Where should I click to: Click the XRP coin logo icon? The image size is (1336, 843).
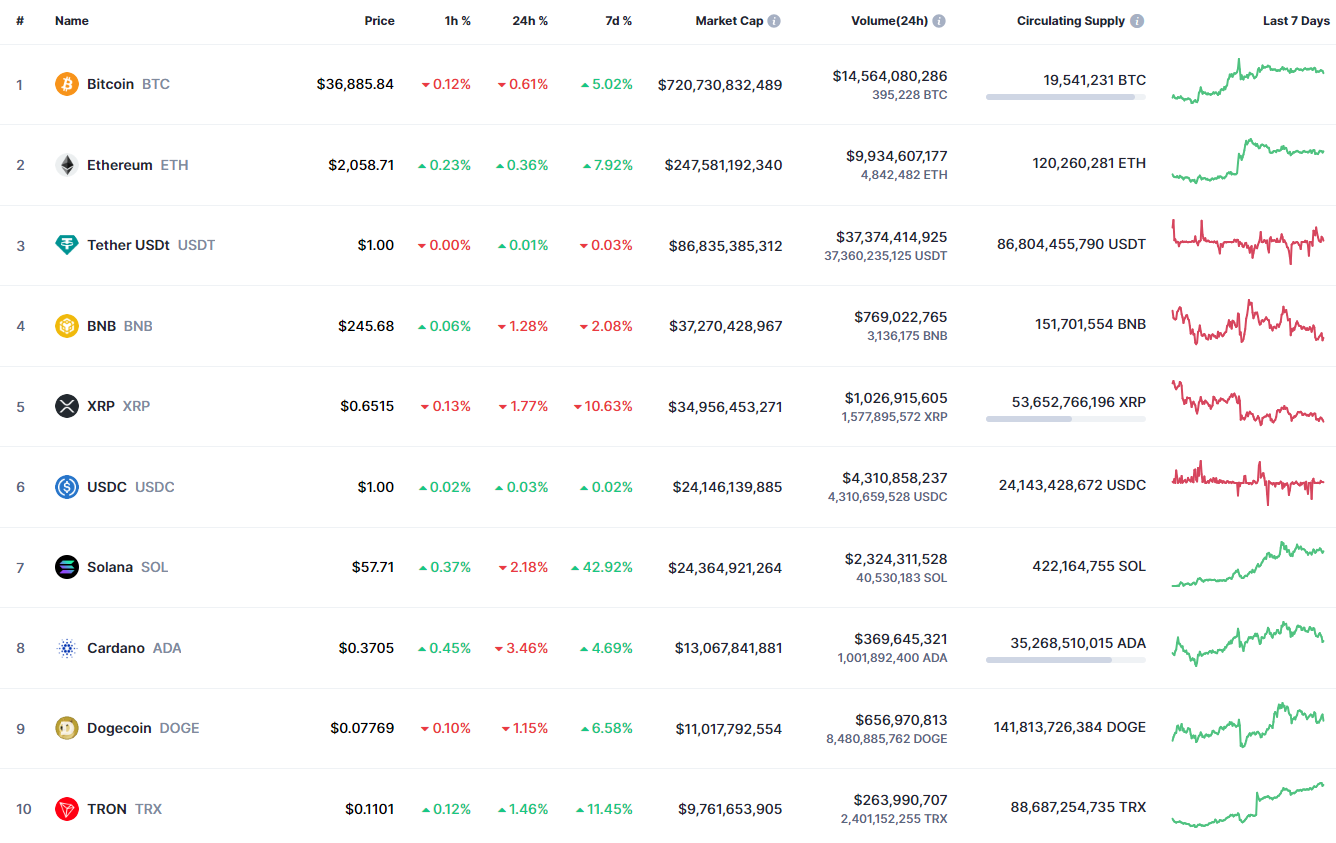tap(67, 406)
